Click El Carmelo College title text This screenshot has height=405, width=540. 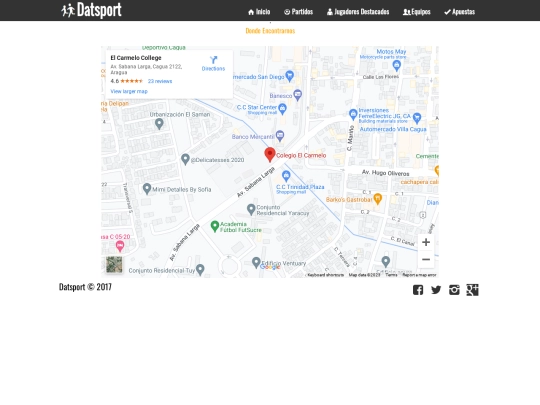(x=136, y=58)
